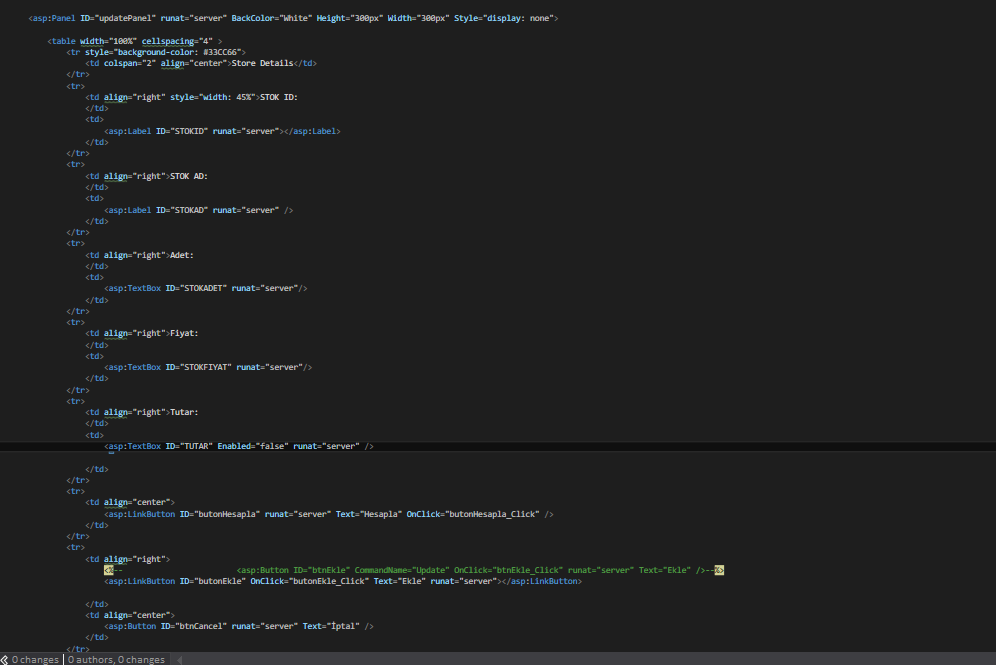Click the highlighted opening comment marker
Screen dimensions: 996x665
(109, 570)
